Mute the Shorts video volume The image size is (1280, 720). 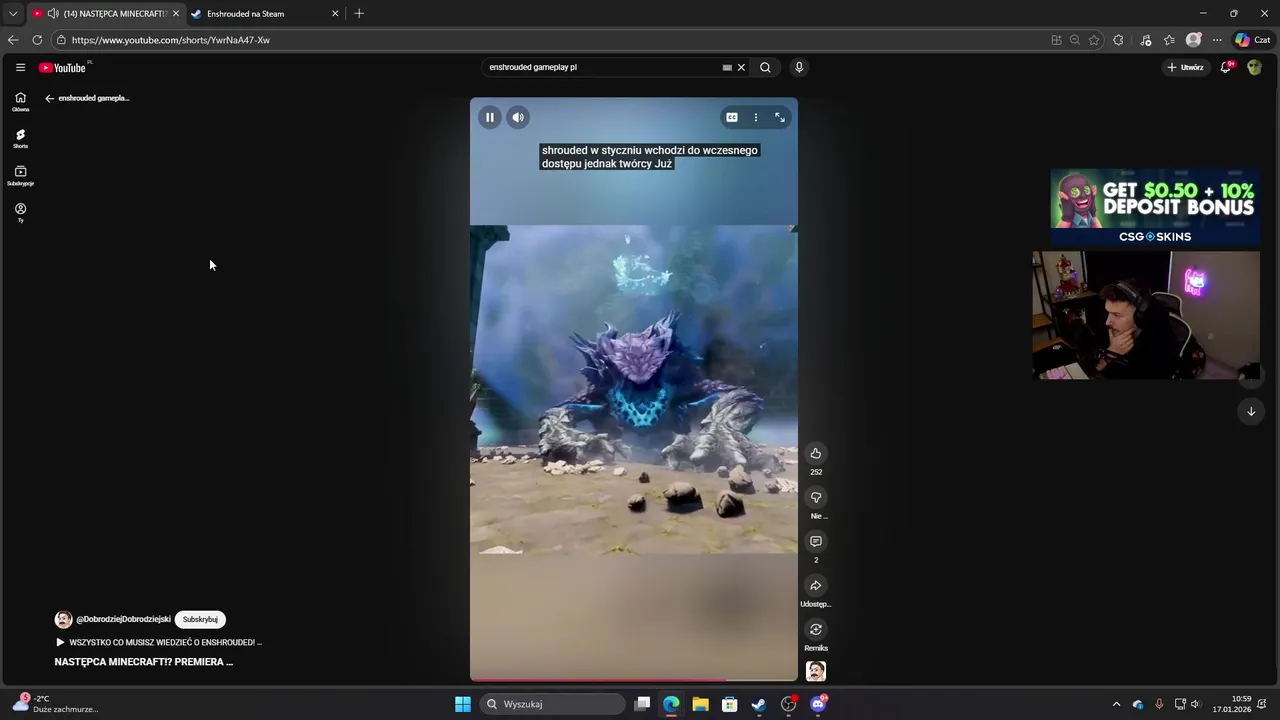(518, 117)
